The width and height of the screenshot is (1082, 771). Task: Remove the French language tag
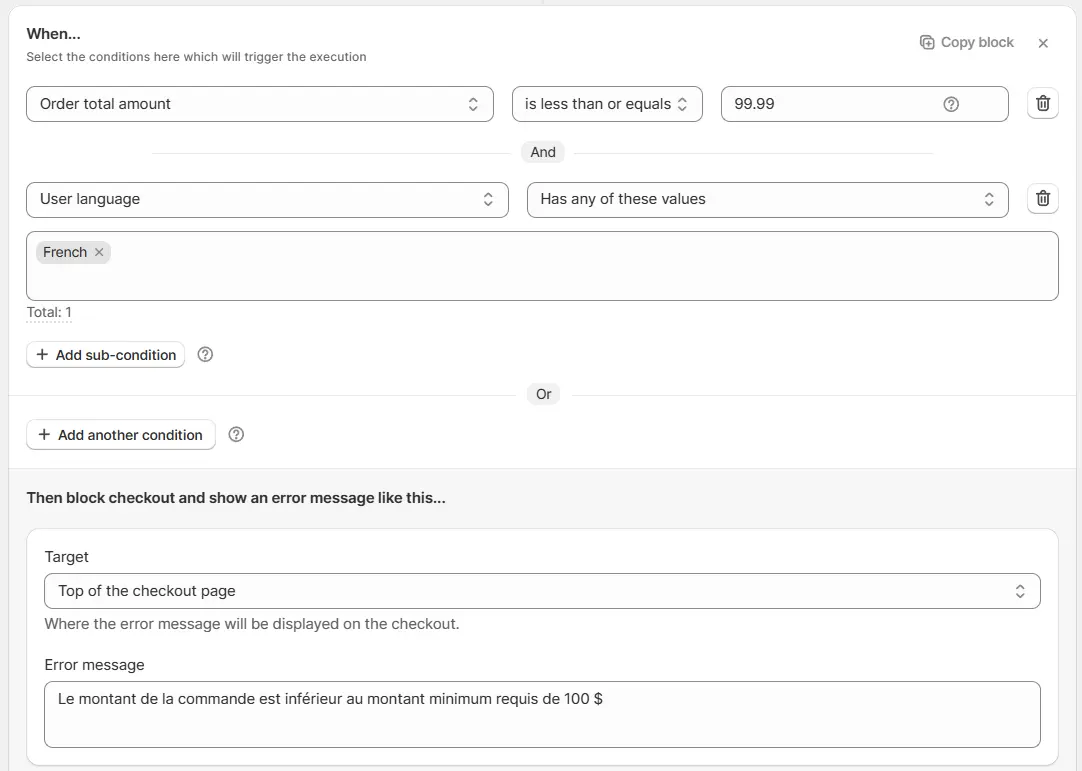(x=99, y=252)
